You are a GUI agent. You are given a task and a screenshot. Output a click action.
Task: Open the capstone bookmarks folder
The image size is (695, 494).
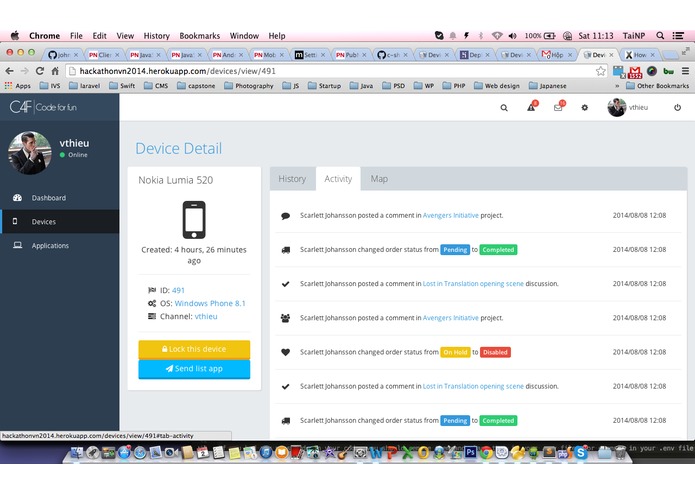(x=196, y=86)
